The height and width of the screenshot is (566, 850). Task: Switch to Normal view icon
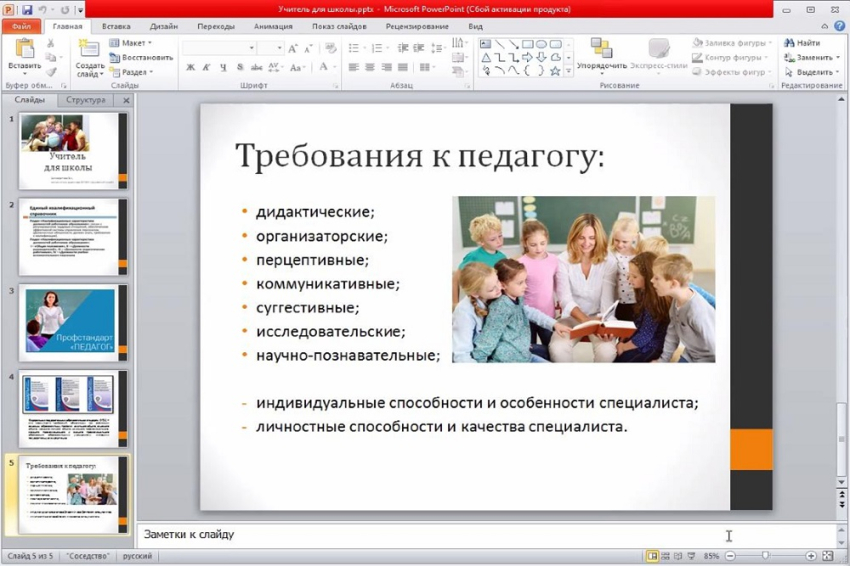click(x=652, y=556)
